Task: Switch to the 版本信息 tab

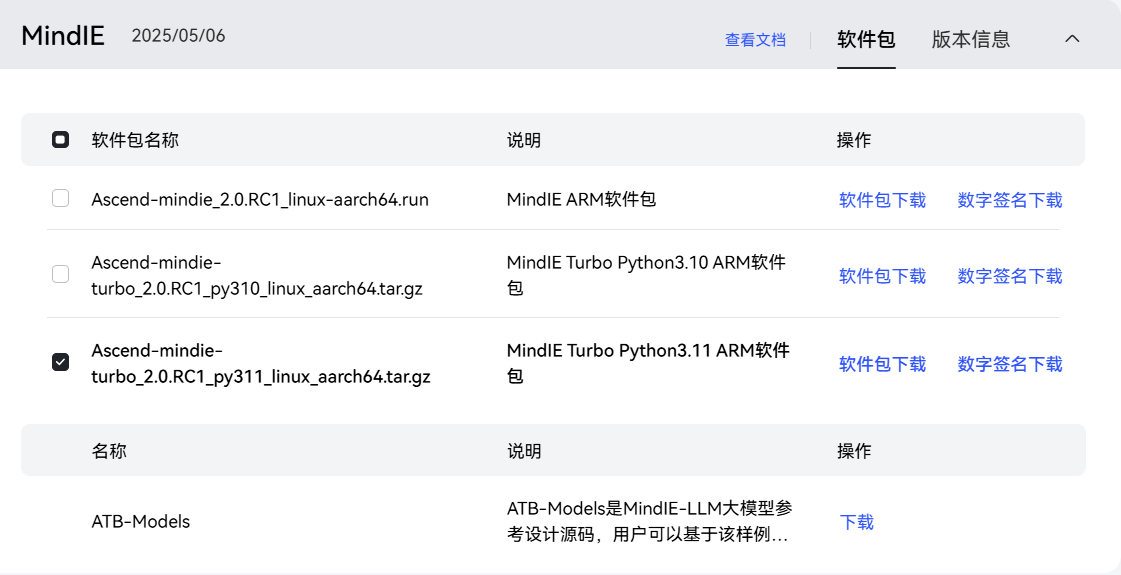Action: pos(970,39)
